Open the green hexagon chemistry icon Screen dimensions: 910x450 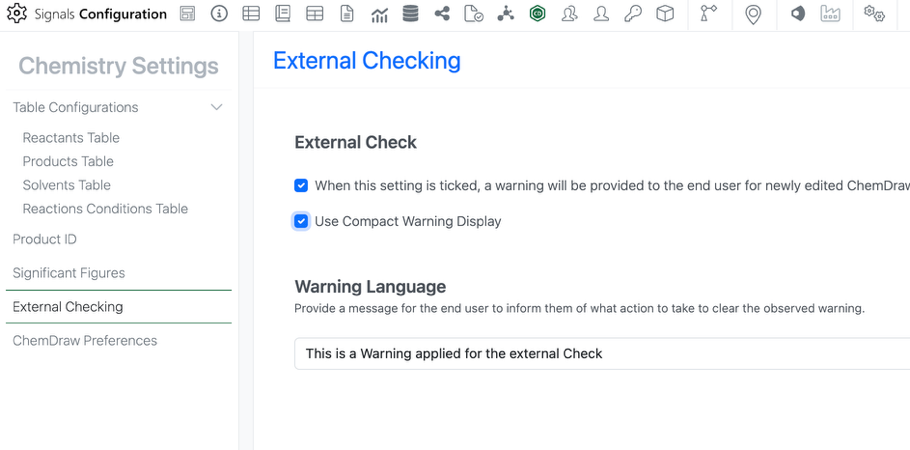(x=537, y=14)
